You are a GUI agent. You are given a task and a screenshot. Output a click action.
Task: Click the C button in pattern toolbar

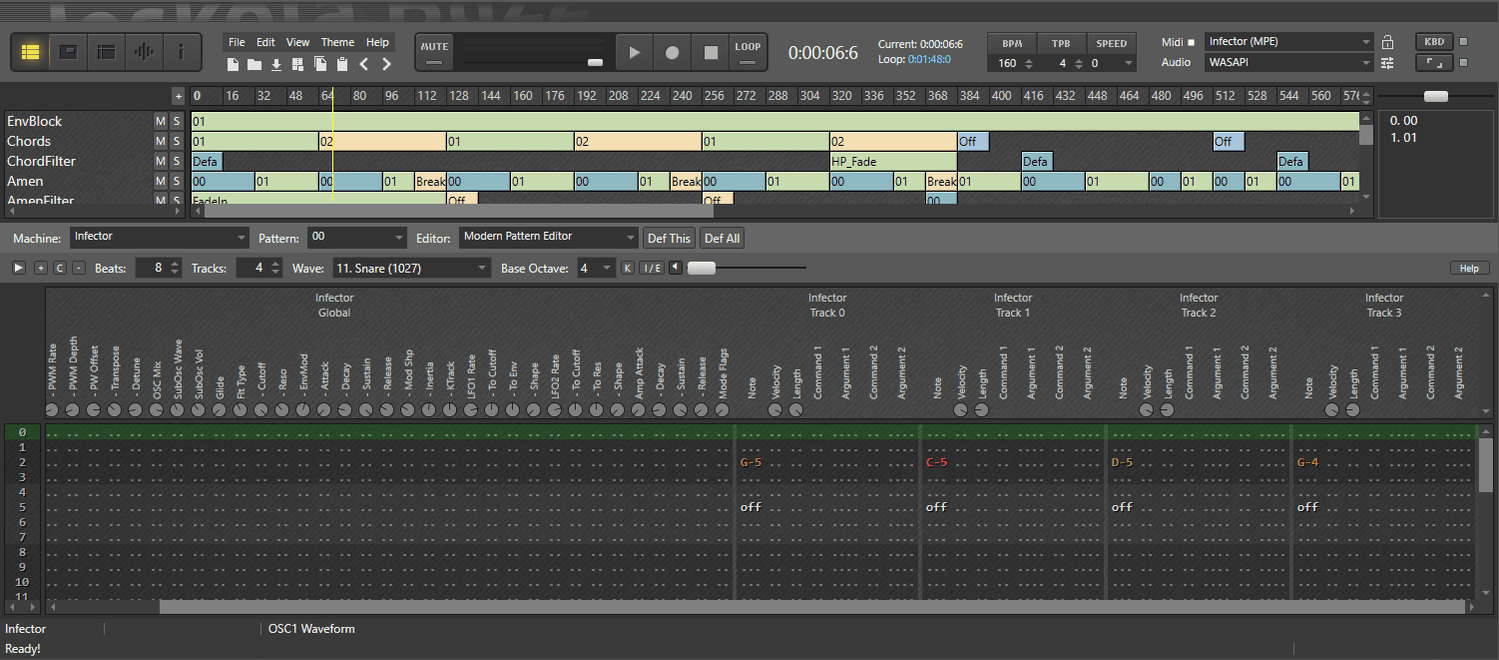point(59,268)
